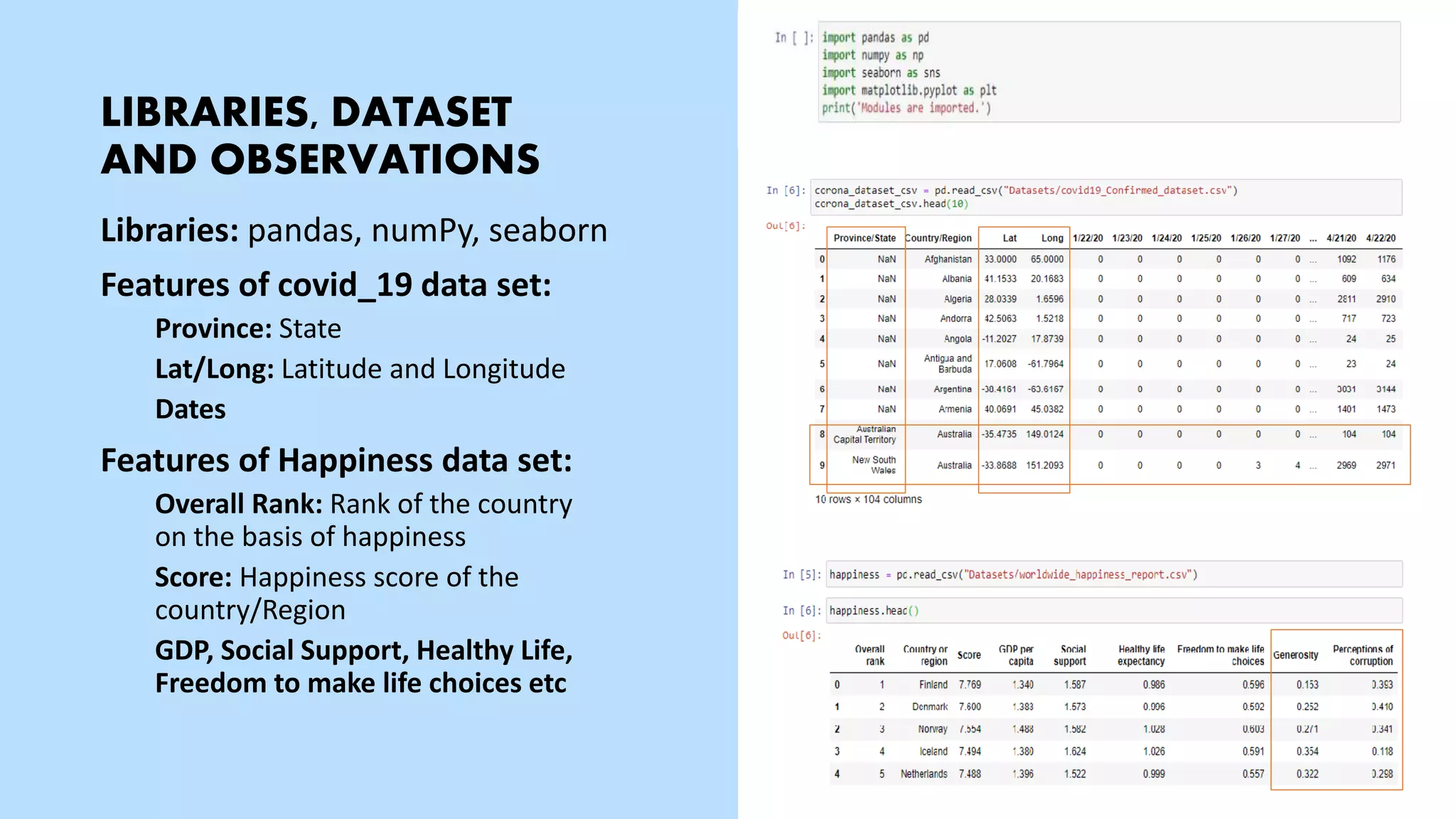Screen dimensions: 1456x819
Task: Click the 'Finland' row cell
Action: tap(933, 685)
